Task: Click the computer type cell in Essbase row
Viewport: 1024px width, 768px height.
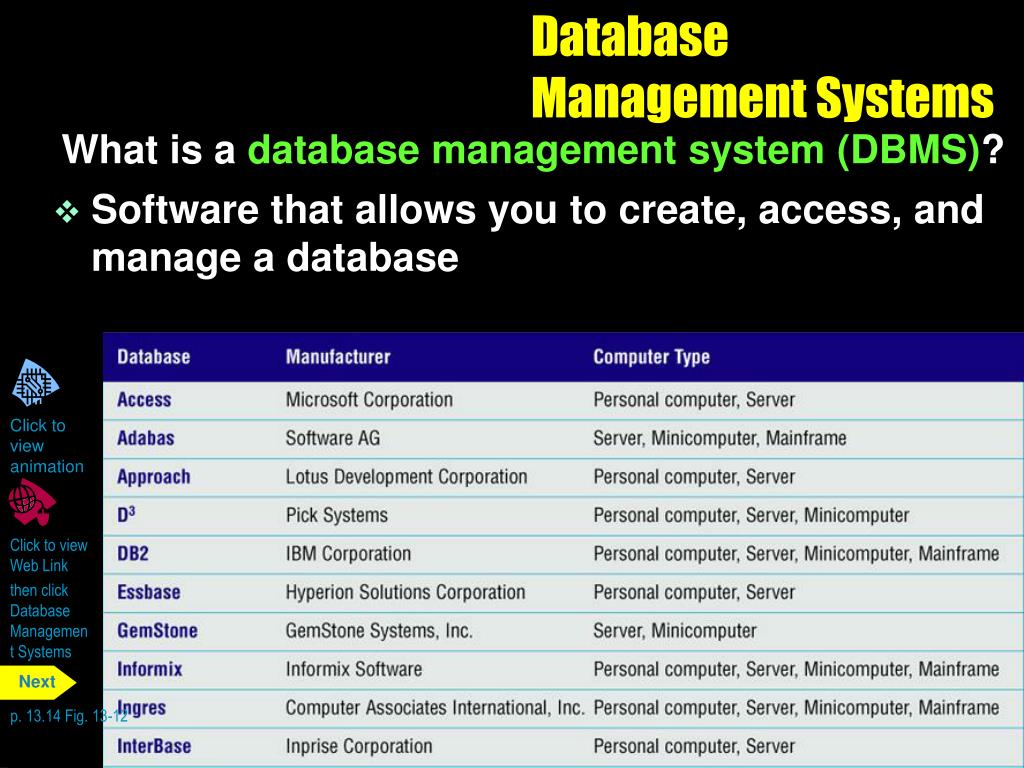Action: pyautogui.click(x=694, y=592)
